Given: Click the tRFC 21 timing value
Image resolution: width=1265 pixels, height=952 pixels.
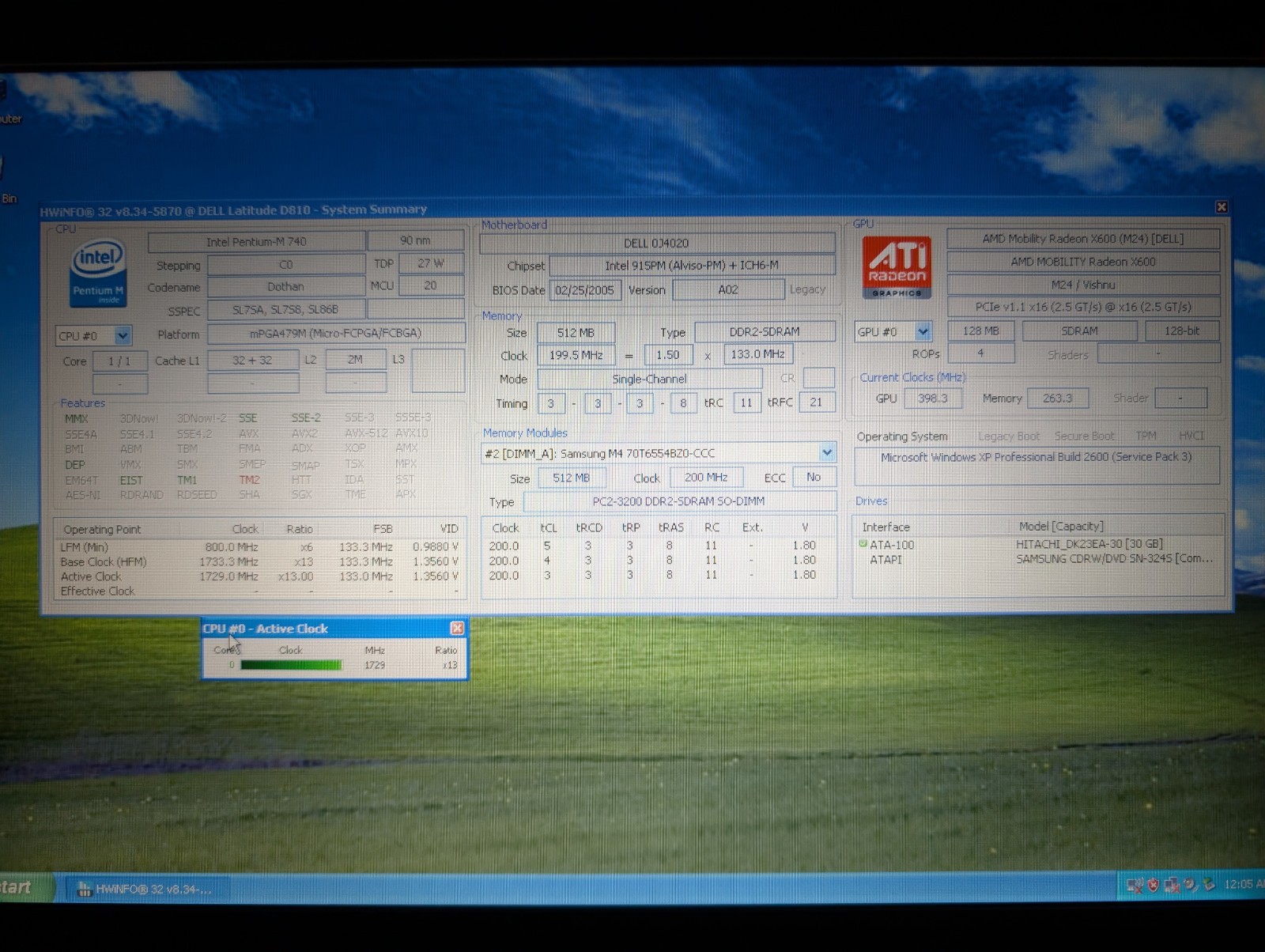Looking at the screenshot, I should (817, 402).
